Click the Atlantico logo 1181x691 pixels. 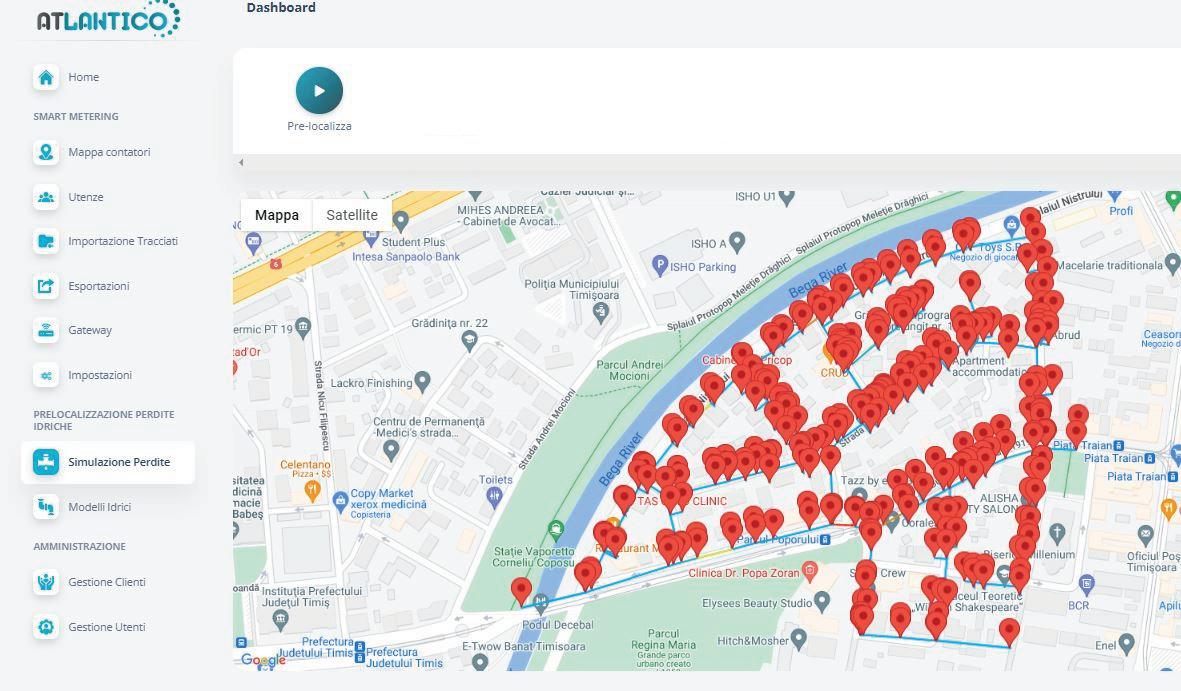coord(108,19)
